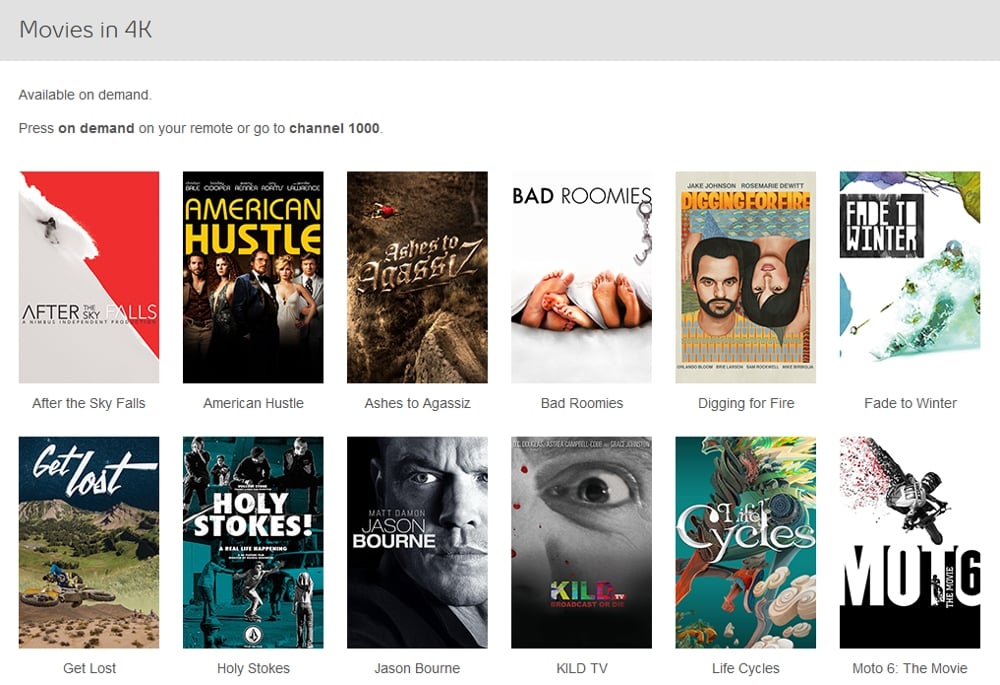Viewport: 1000px width, 685px height.
Task: Click the 'Moto 6: The Movie' title caption
Action: pos(910,668)
